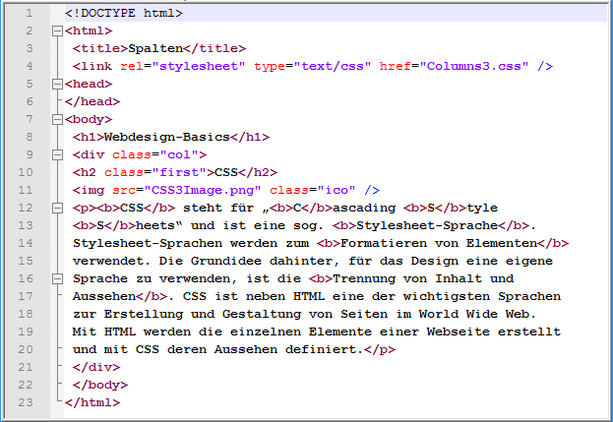Click line number 23 in the margin

tap(25, 402)
